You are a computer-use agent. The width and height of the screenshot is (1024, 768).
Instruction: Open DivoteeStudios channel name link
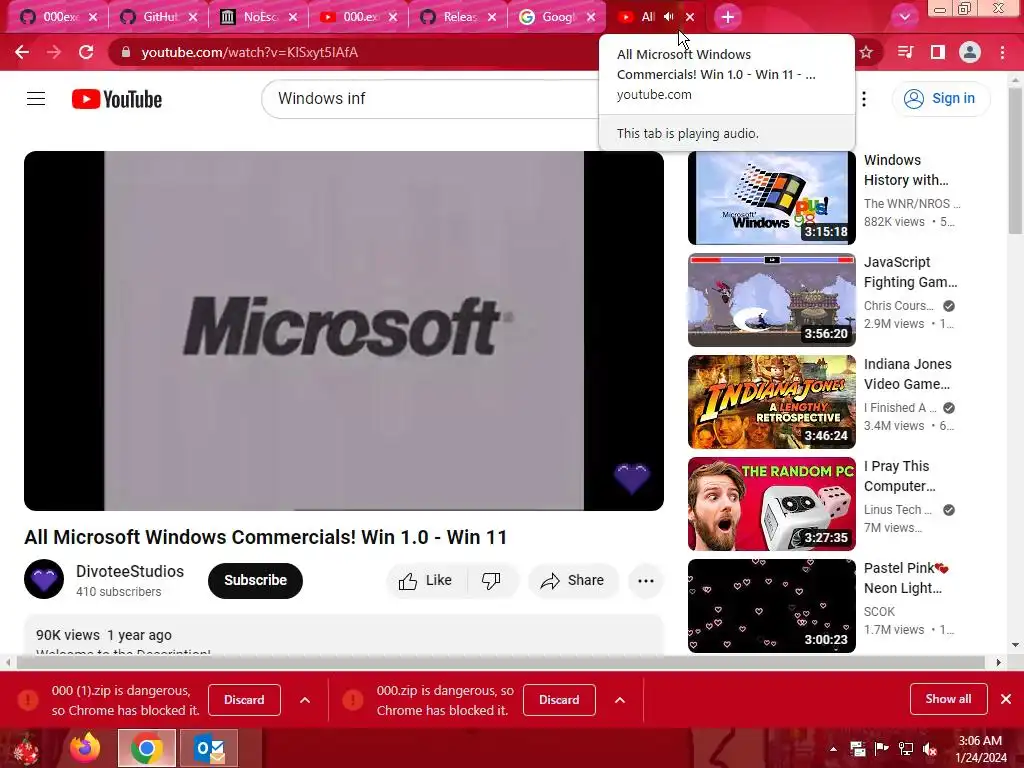tap(130, 571)
